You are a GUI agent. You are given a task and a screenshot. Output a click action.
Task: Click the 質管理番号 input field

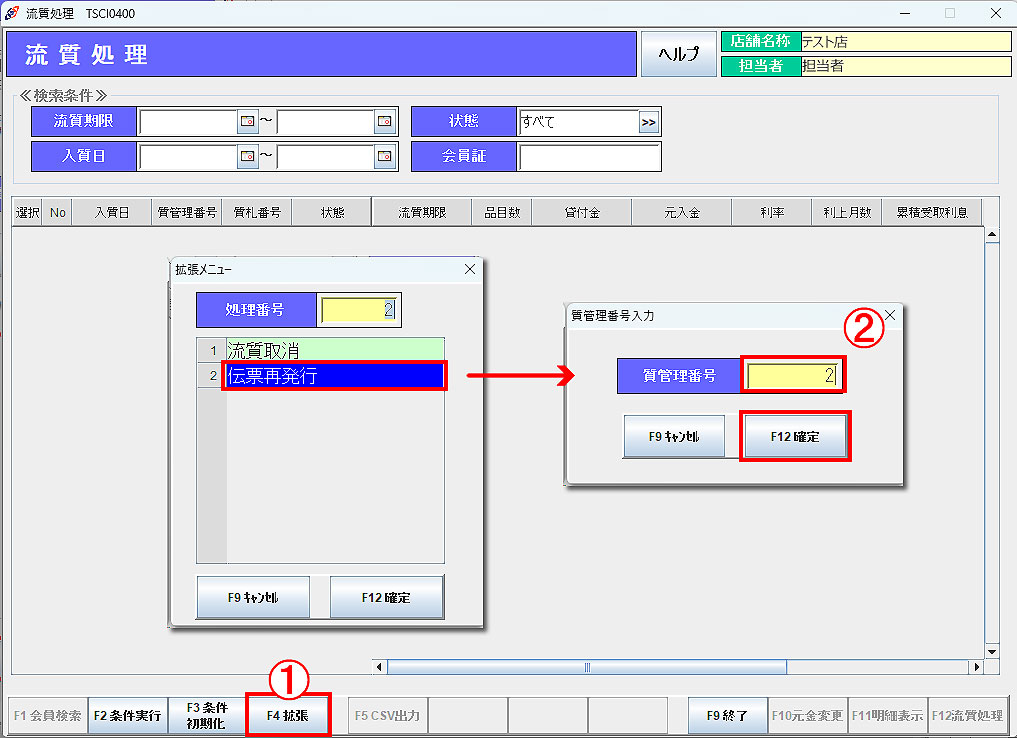(x=793, y=376)
